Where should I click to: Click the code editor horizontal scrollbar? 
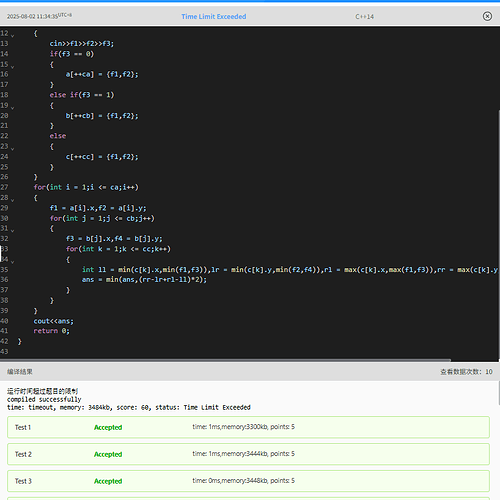click(225, 360)
